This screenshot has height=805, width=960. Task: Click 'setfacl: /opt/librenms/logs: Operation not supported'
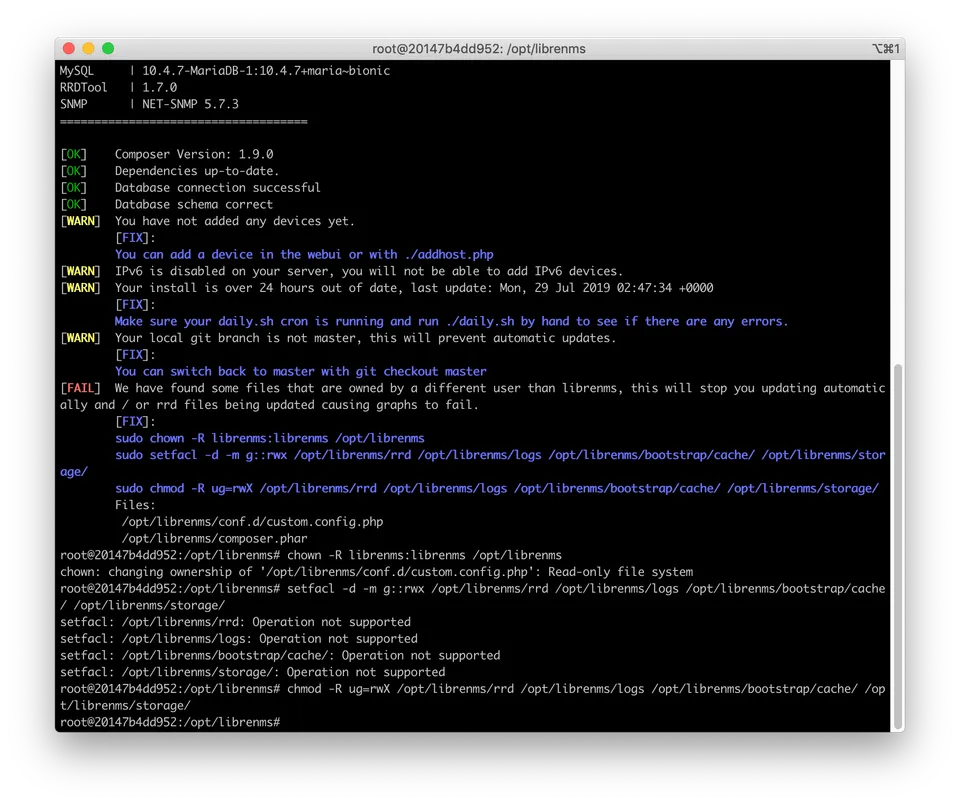click(239, 638)
